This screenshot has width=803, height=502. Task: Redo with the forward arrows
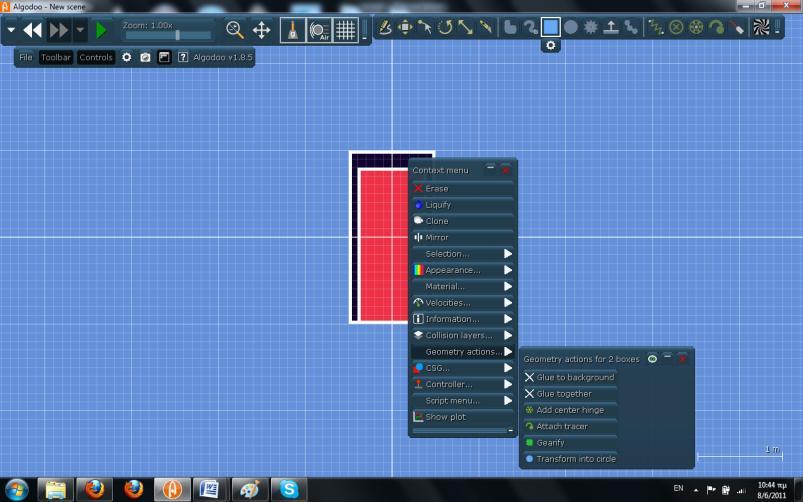[58, 30]
